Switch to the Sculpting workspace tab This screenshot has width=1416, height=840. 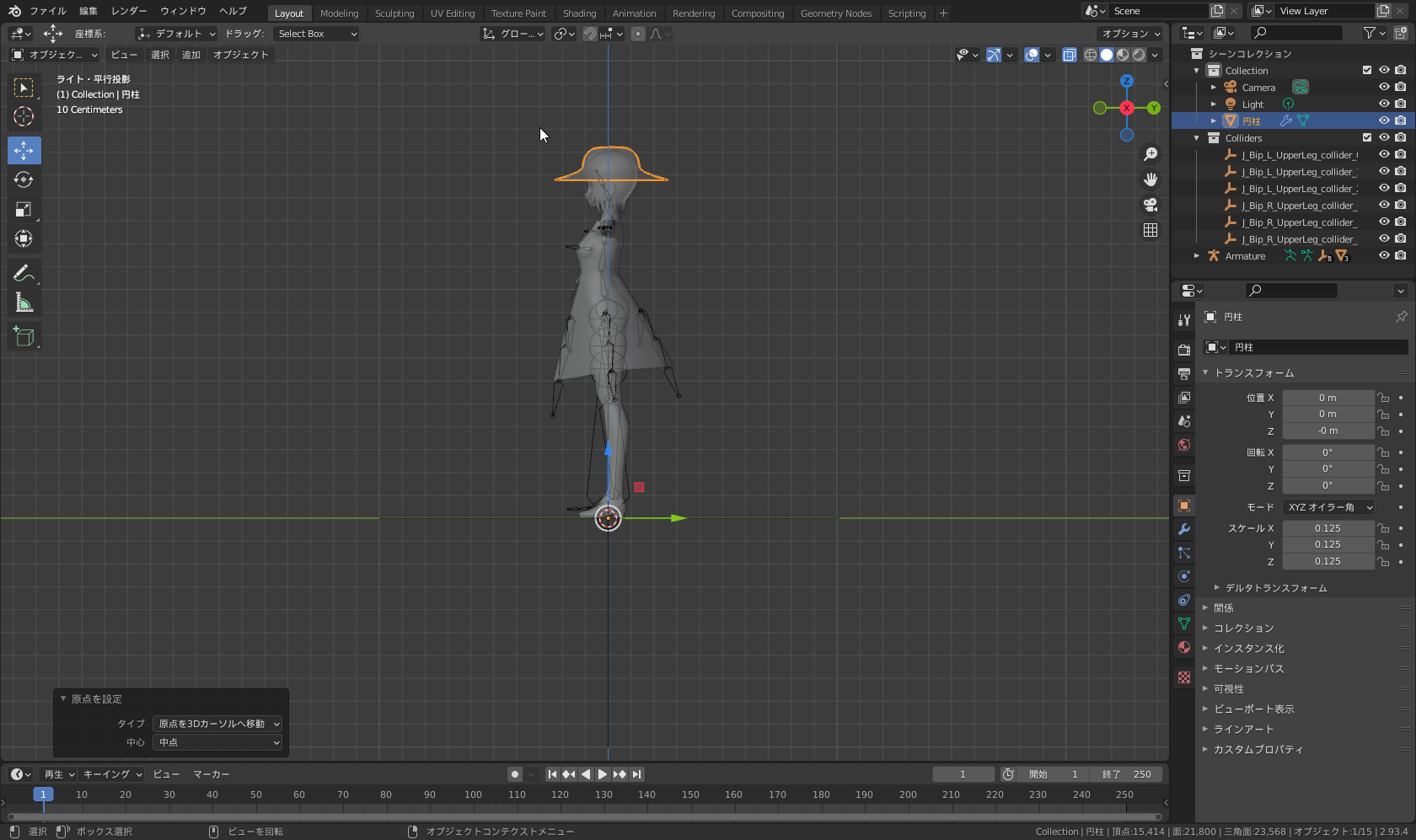coord(394,13)
